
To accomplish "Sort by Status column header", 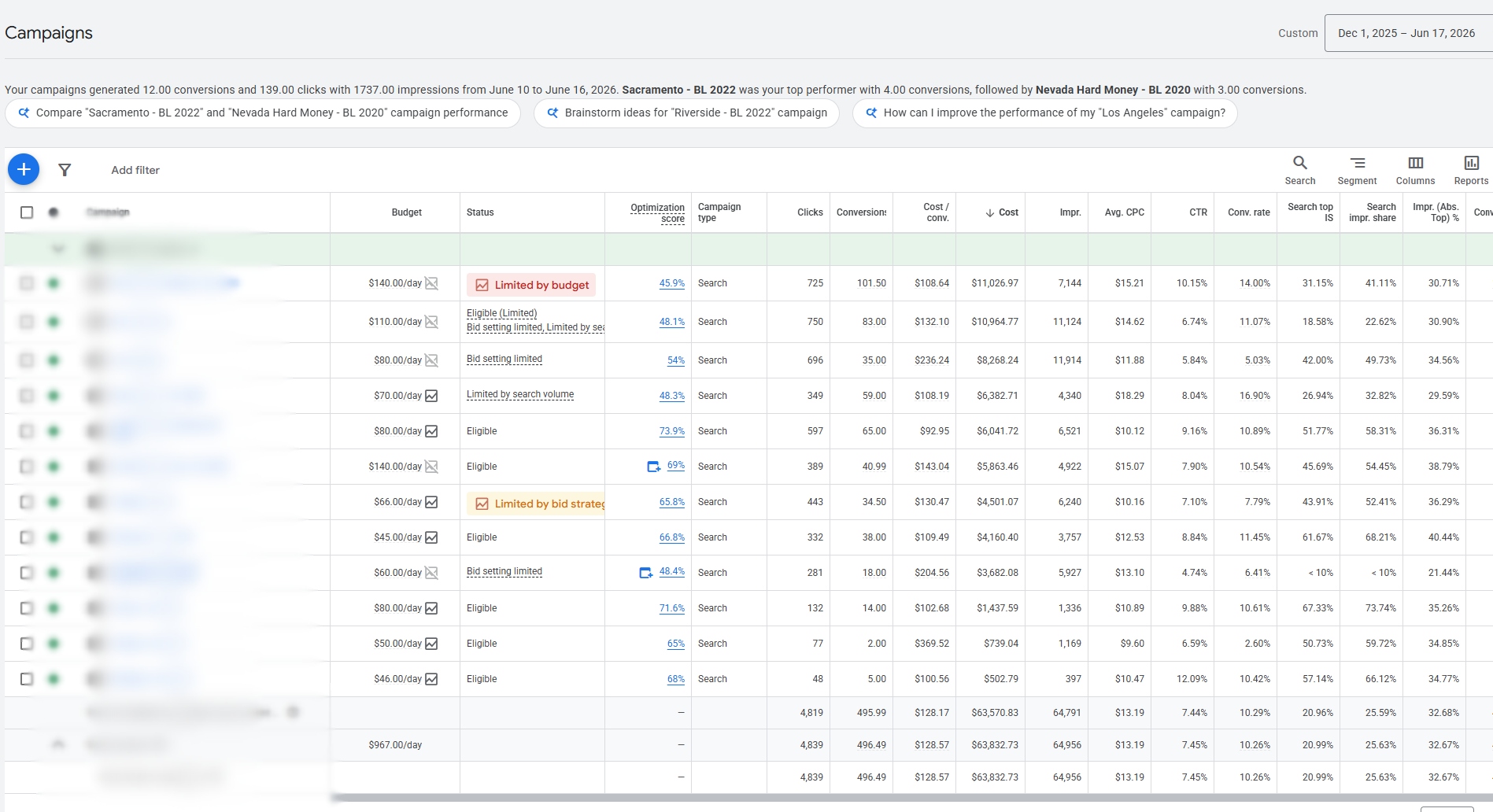I will tap(480, 212).
